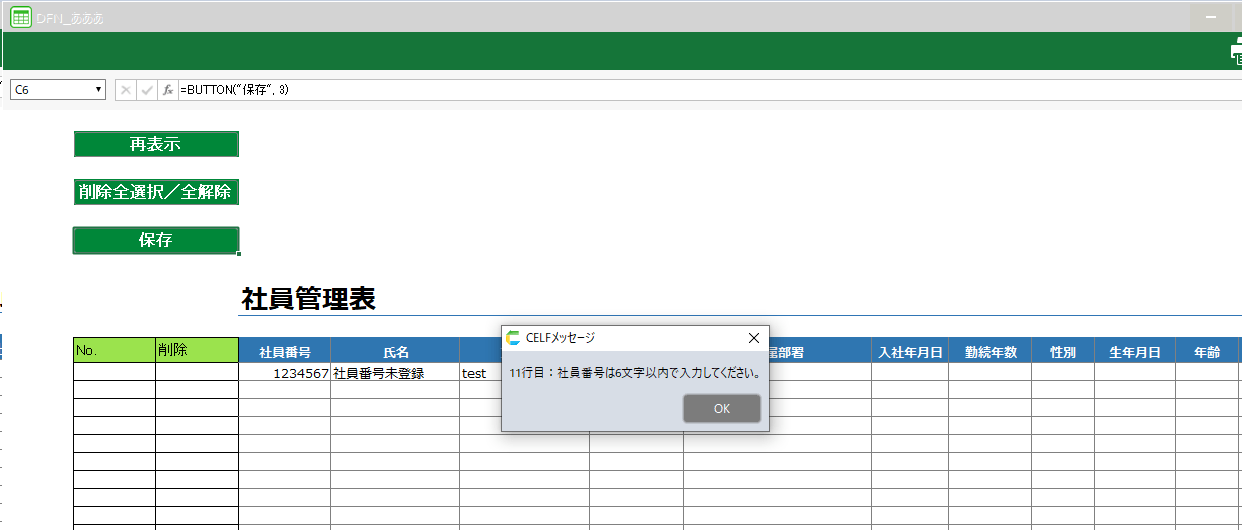Click the green spreadsheet app icon in title bar

coord(20,17)
